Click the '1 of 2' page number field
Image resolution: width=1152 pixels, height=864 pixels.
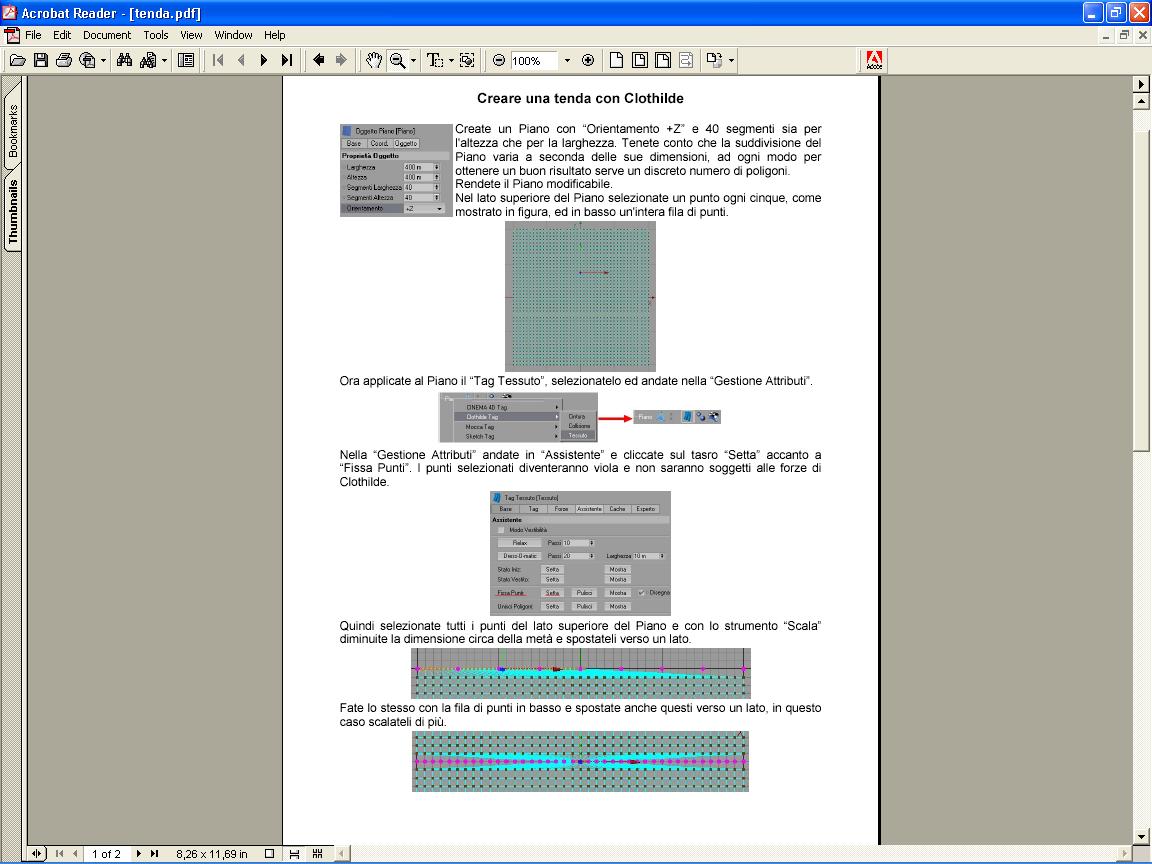pyautogui.click(x=107, y=854)
